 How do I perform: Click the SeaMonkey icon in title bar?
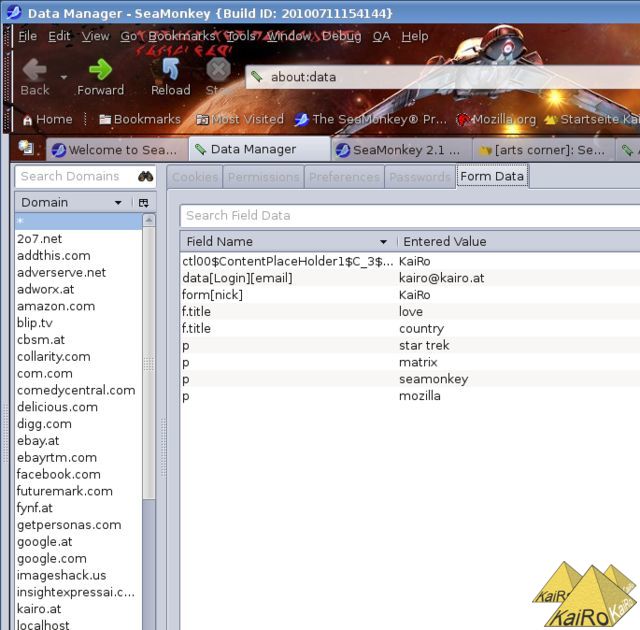coord(13,12)
